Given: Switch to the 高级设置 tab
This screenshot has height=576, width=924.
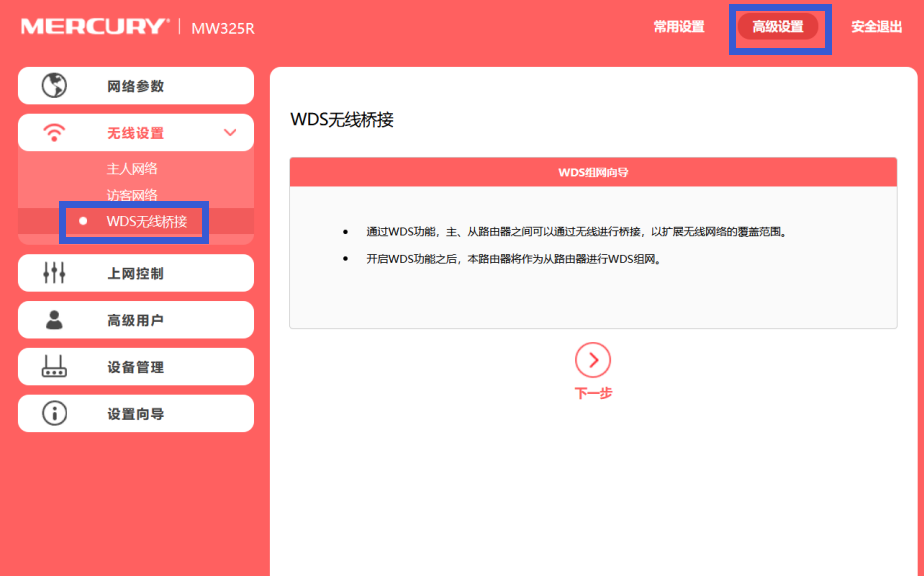Looking at the screenshot, I should pyautogui.click(x=780, y=27).
